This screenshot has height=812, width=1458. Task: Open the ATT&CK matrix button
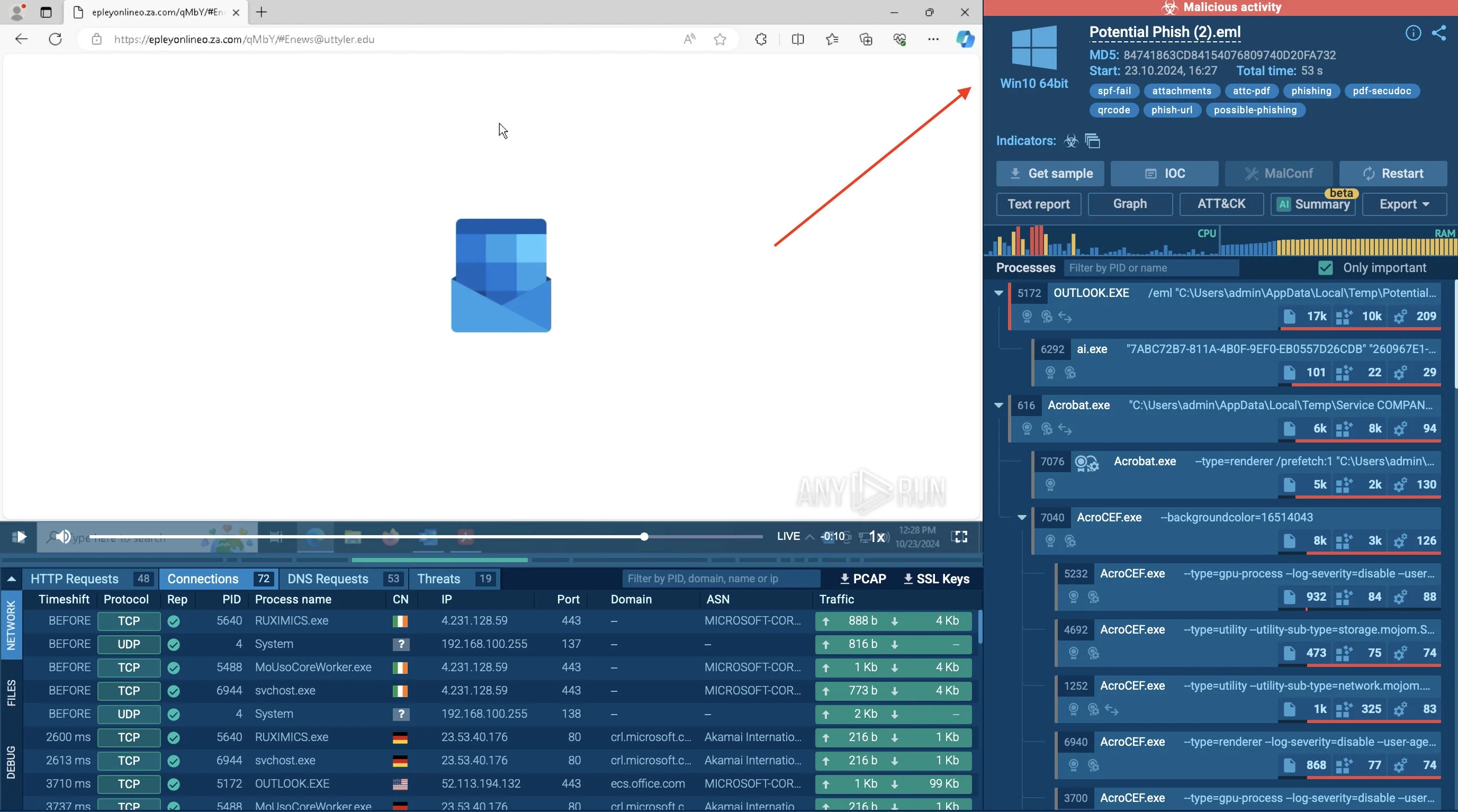coord(1221,204)
